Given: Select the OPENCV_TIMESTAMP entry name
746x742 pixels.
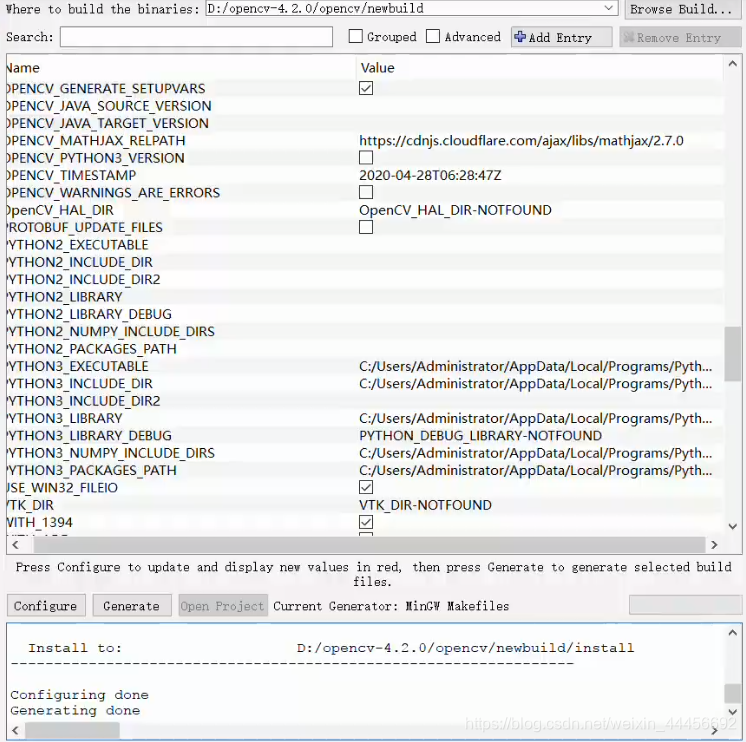Looking at the screenshot, I should (x=71, y=176).
